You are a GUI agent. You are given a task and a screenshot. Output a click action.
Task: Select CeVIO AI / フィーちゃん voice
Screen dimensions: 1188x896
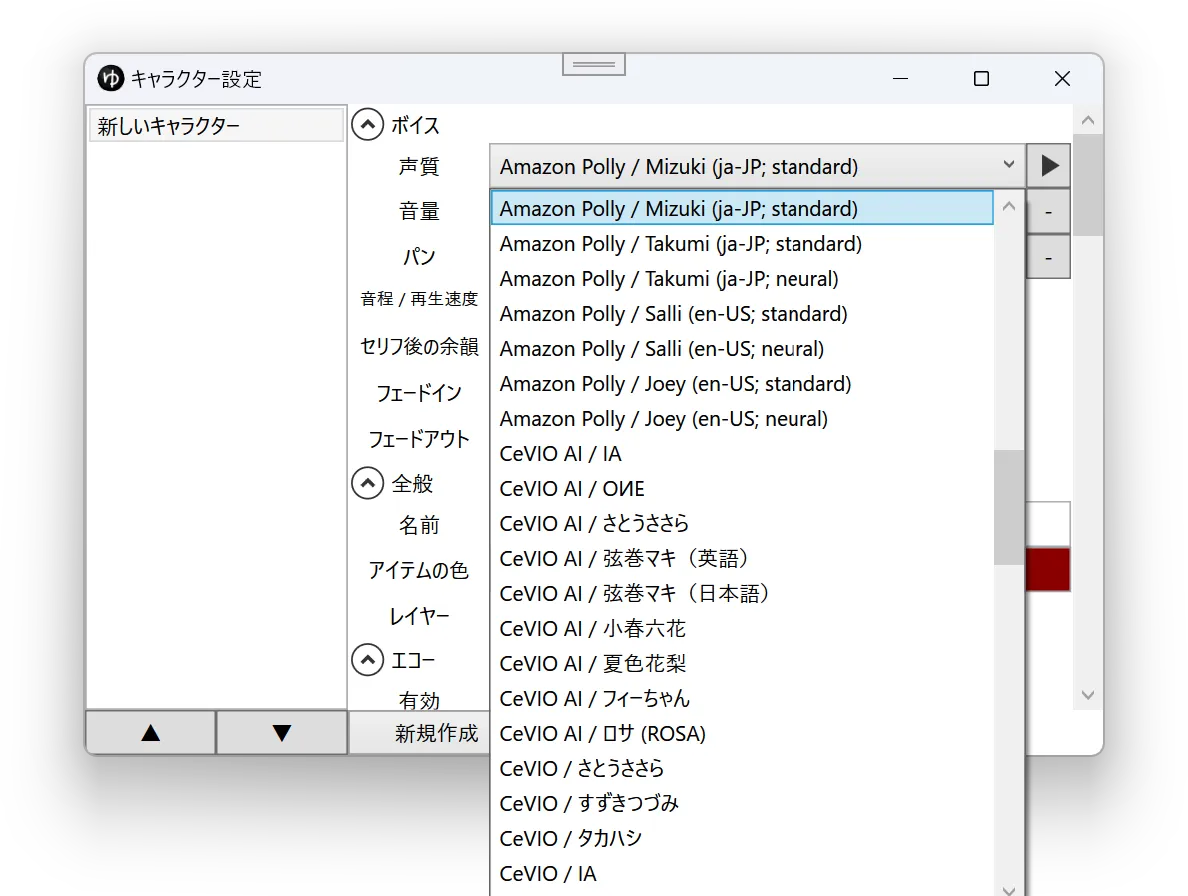[x=742, y=698]
